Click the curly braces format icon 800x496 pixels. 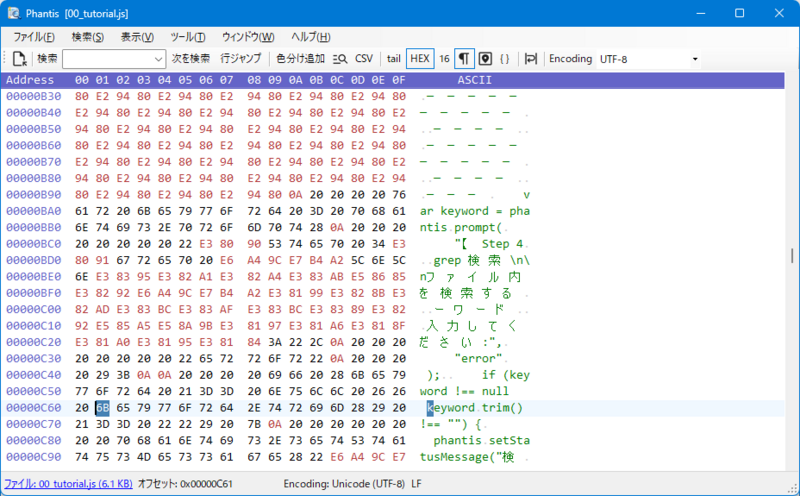505,59
